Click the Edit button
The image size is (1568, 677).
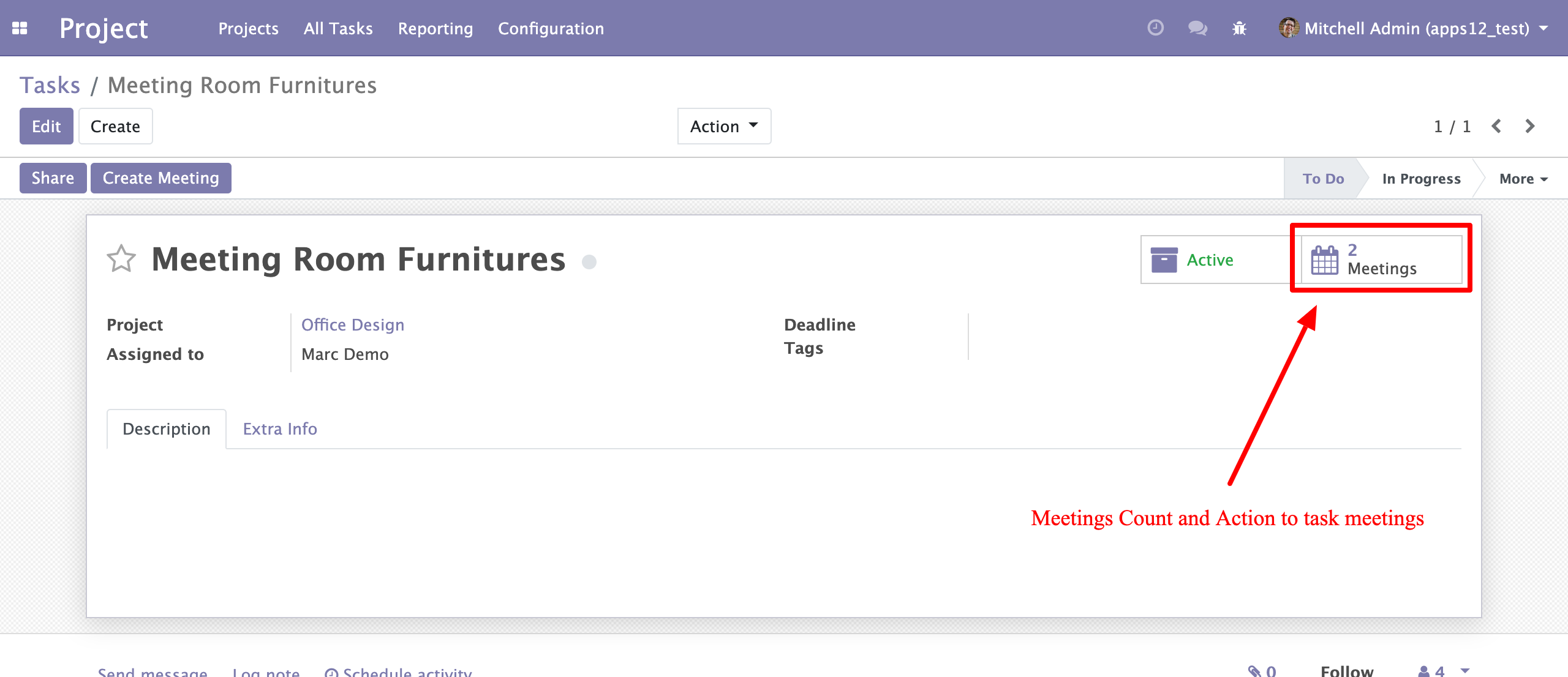[47, 126]
